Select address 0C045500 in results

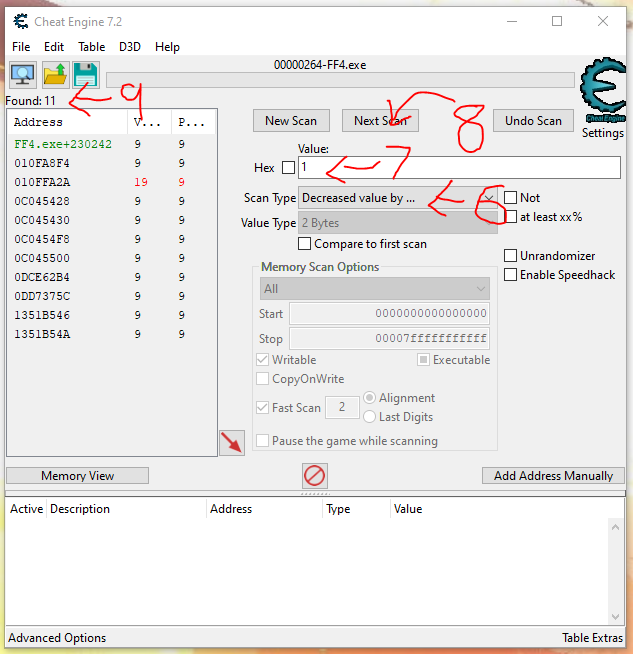coord(112,258)
